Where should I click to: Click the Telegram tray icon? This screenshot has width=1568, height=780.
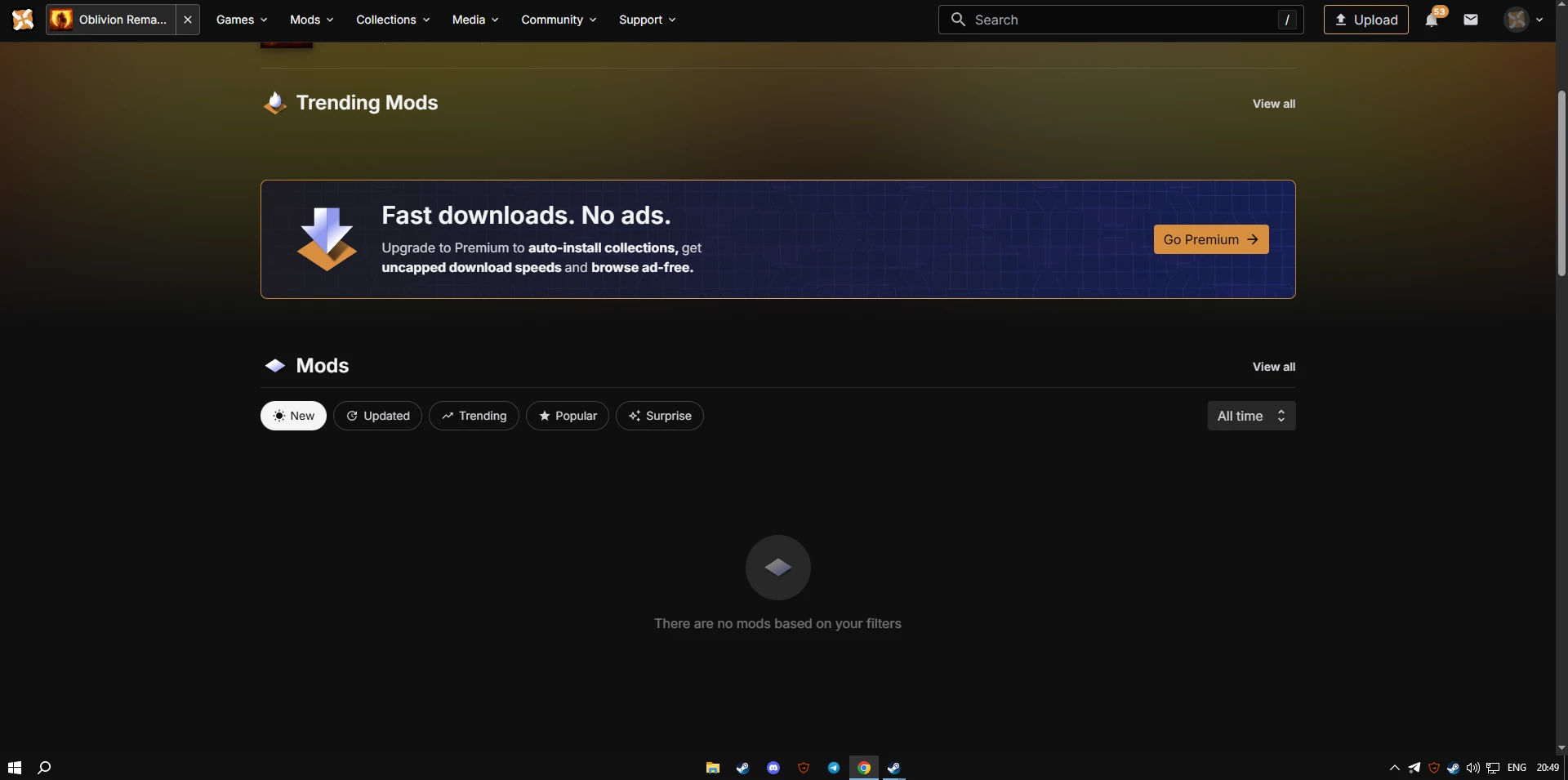[x=1414, y=768]
